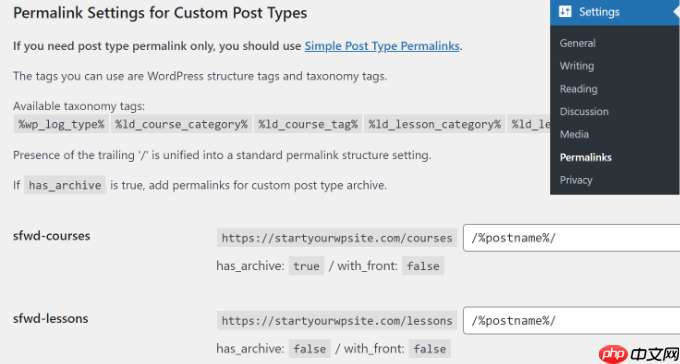Click the %ld_course_category% tag
The image size is (680, 364).
tap(181, 125)
